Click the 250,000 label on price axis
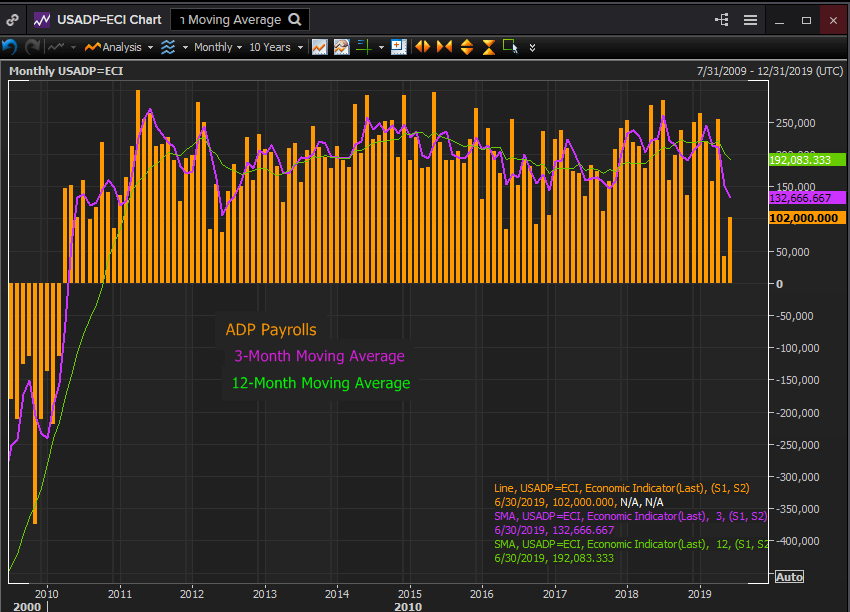The image size is (850, 612). click(795, 123)
